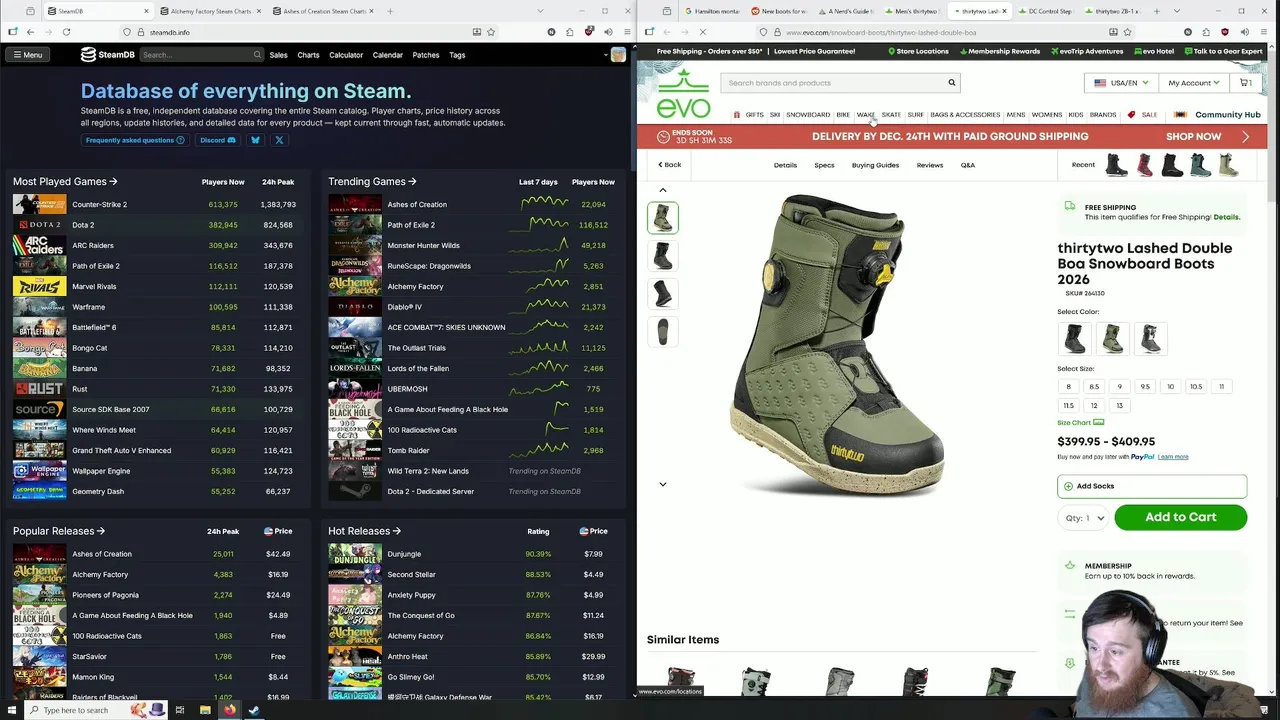Viewport: 1280px width, 720px height.
Task: Expand Frequently asked questions
Action: [x=135, y=140]
